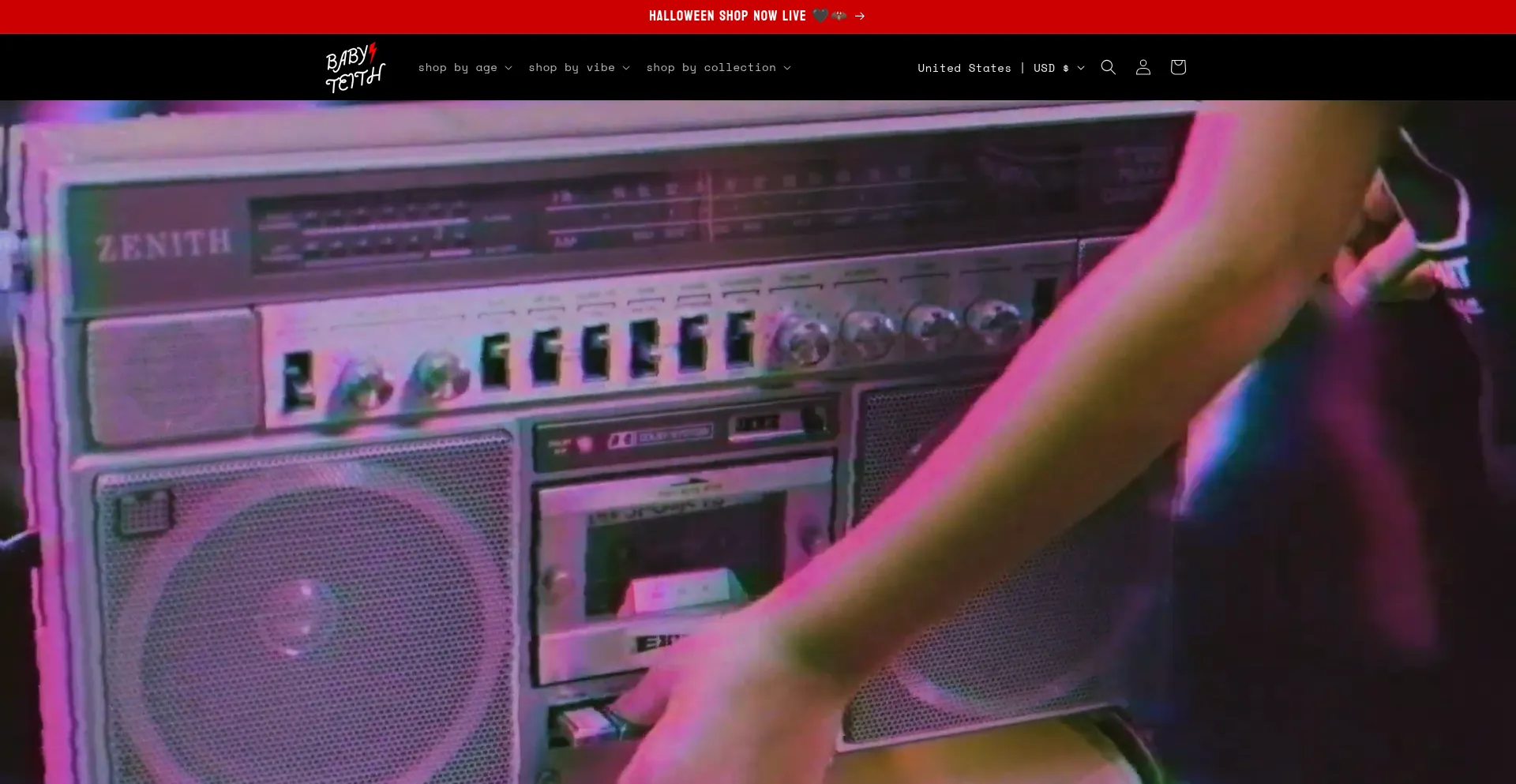1516x784 pixels.
Task: Expand the shop by age menu
Action: 465,68
